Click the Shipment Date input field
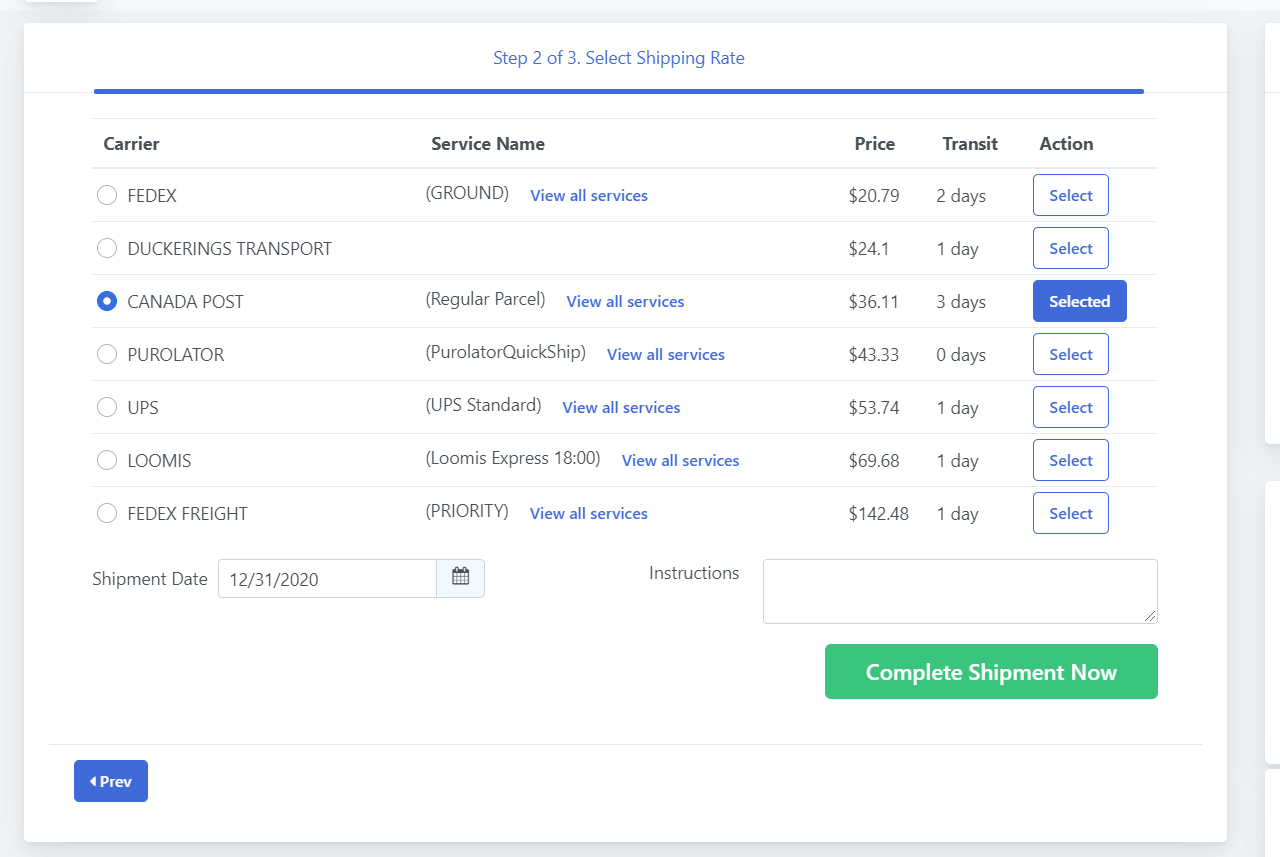This screenshot has height=857, width=1280. [x=327, y=579]
